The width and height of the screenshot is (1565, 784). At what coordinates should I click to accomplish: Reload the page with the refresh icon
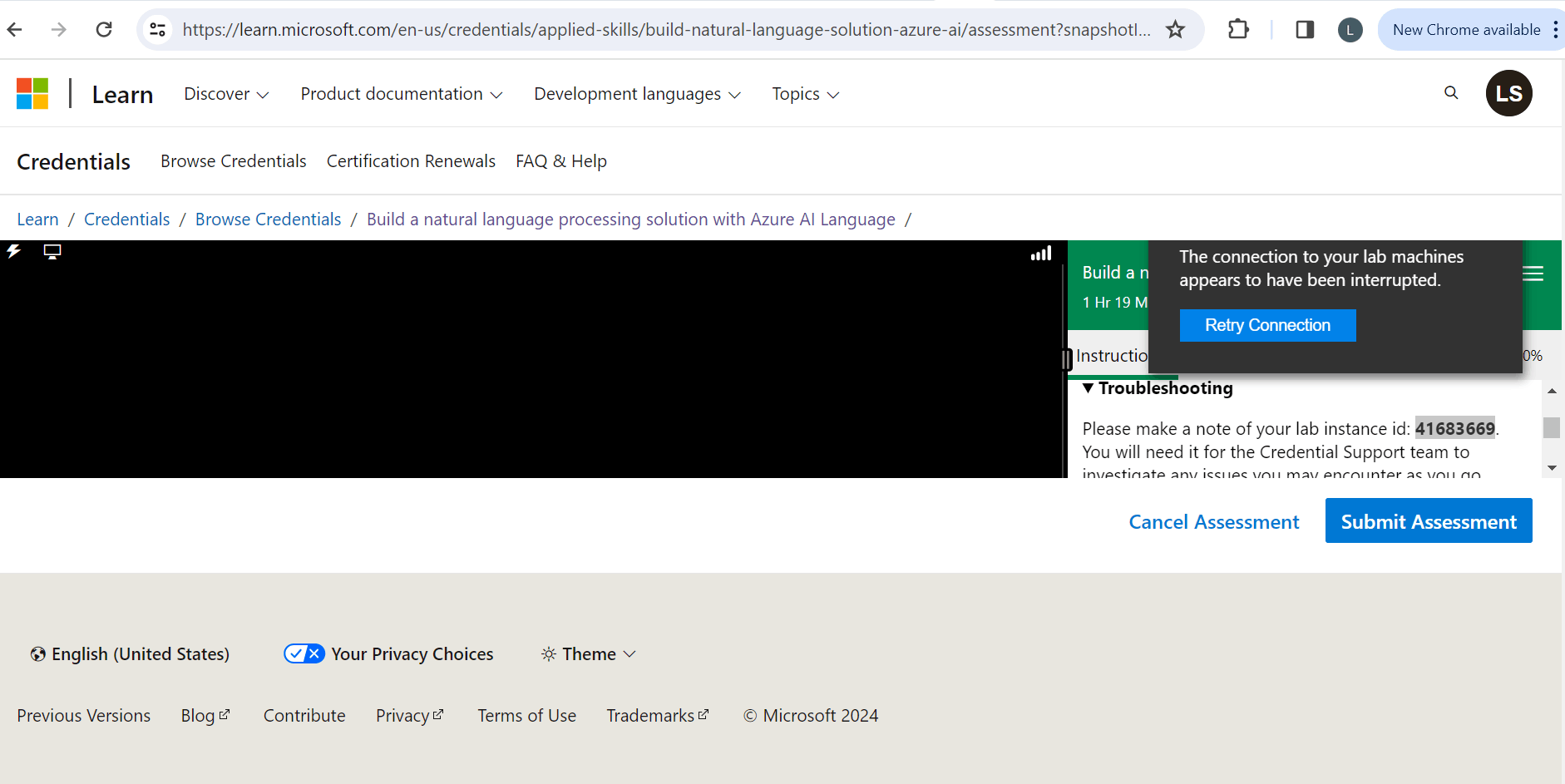tap(104, 30)
